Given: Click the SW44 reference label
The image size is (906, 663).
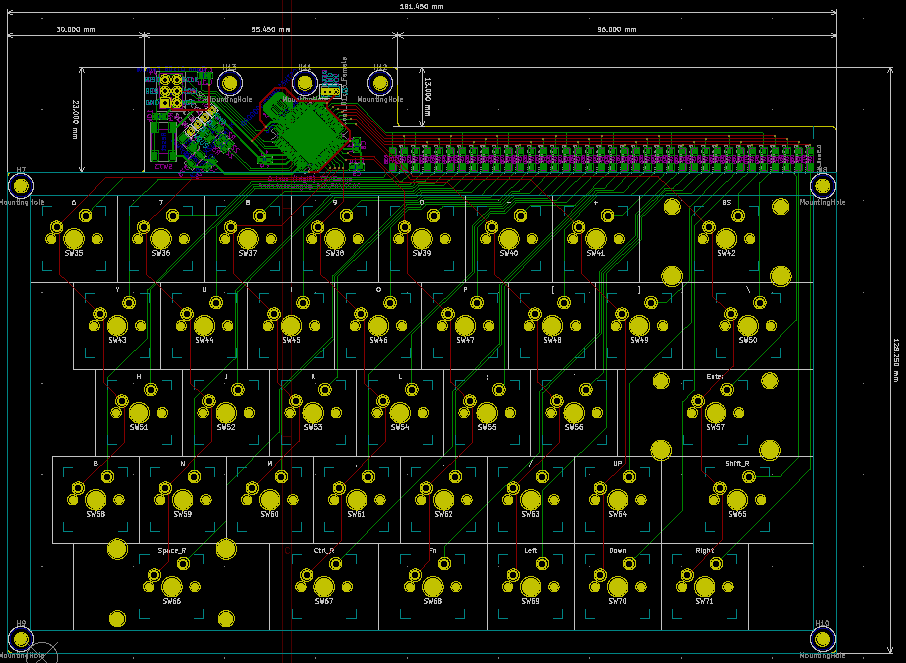Looking at the screenshot, I should [x=205, y=340].
